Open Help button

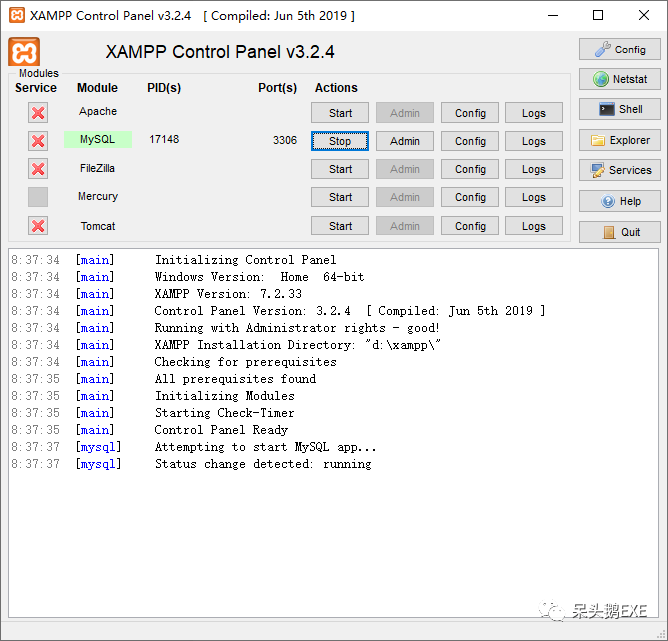(x=619, y=201)
